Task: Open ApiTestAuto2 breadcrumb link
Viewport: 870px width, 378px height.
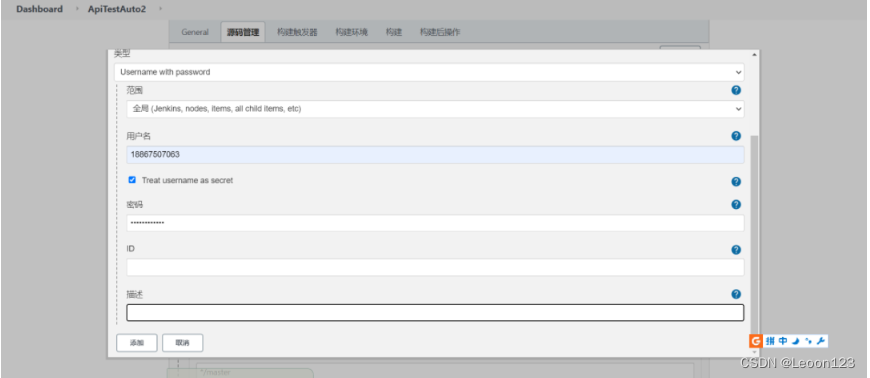Action: click(x=117, y=9)
